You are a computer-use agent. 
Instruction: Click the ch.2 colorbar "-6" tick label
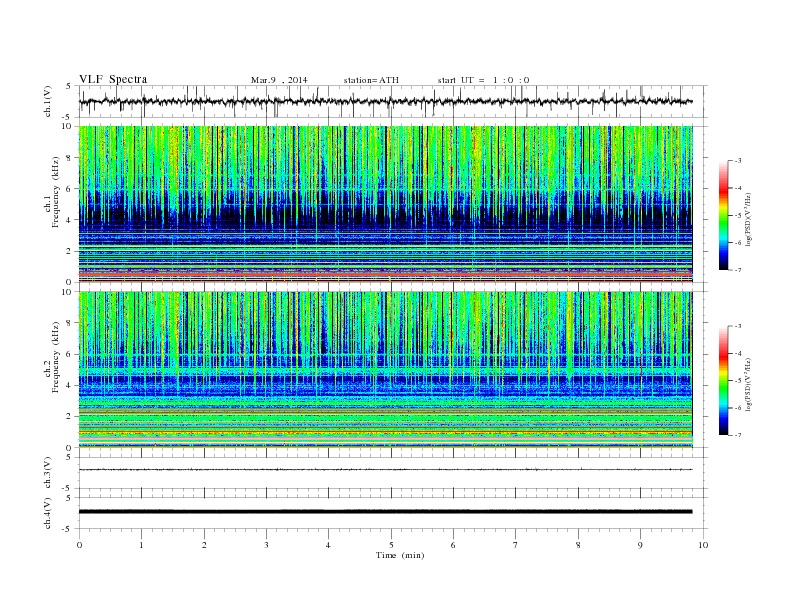(x=738, y=408)
